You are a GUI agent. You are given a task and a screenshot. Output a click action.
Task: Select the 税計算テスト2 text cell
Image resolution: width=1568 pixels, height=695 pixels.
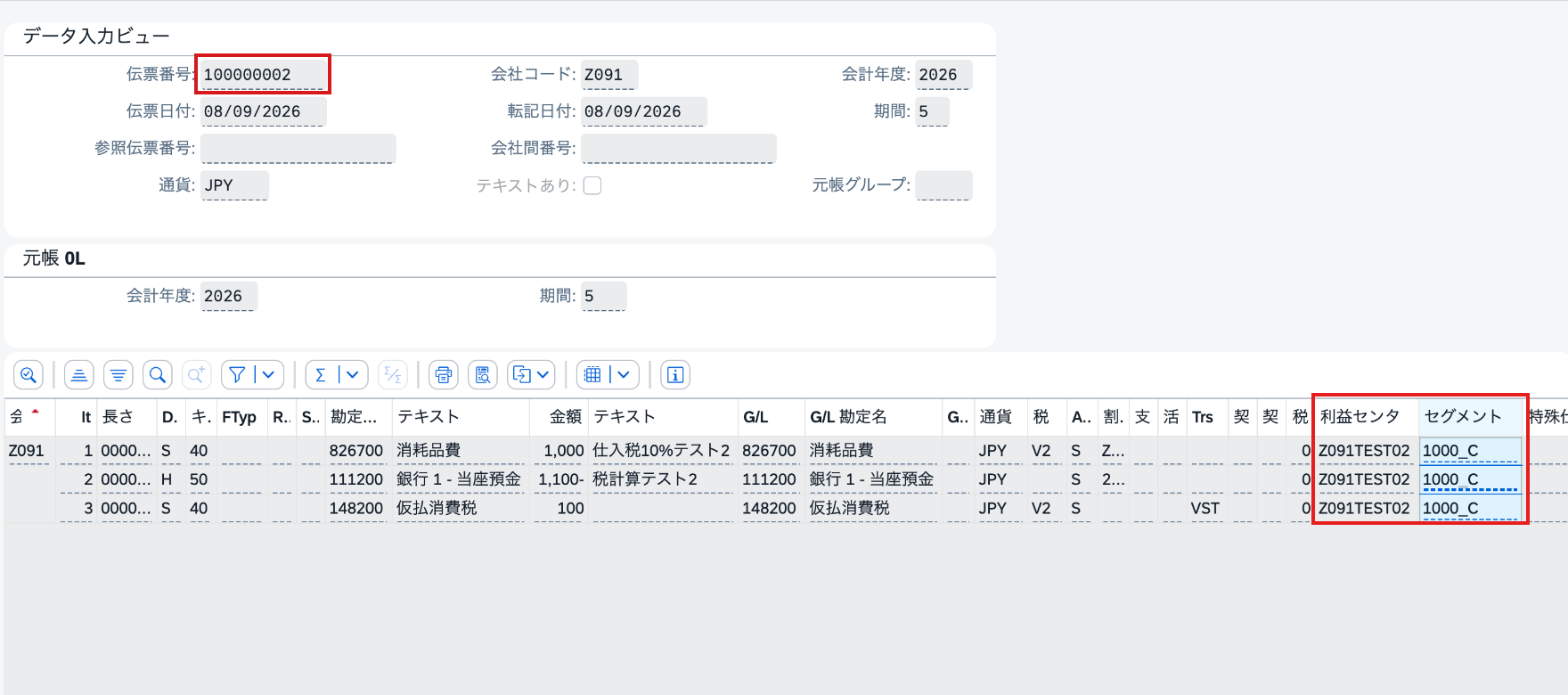[x=662, y=479]
